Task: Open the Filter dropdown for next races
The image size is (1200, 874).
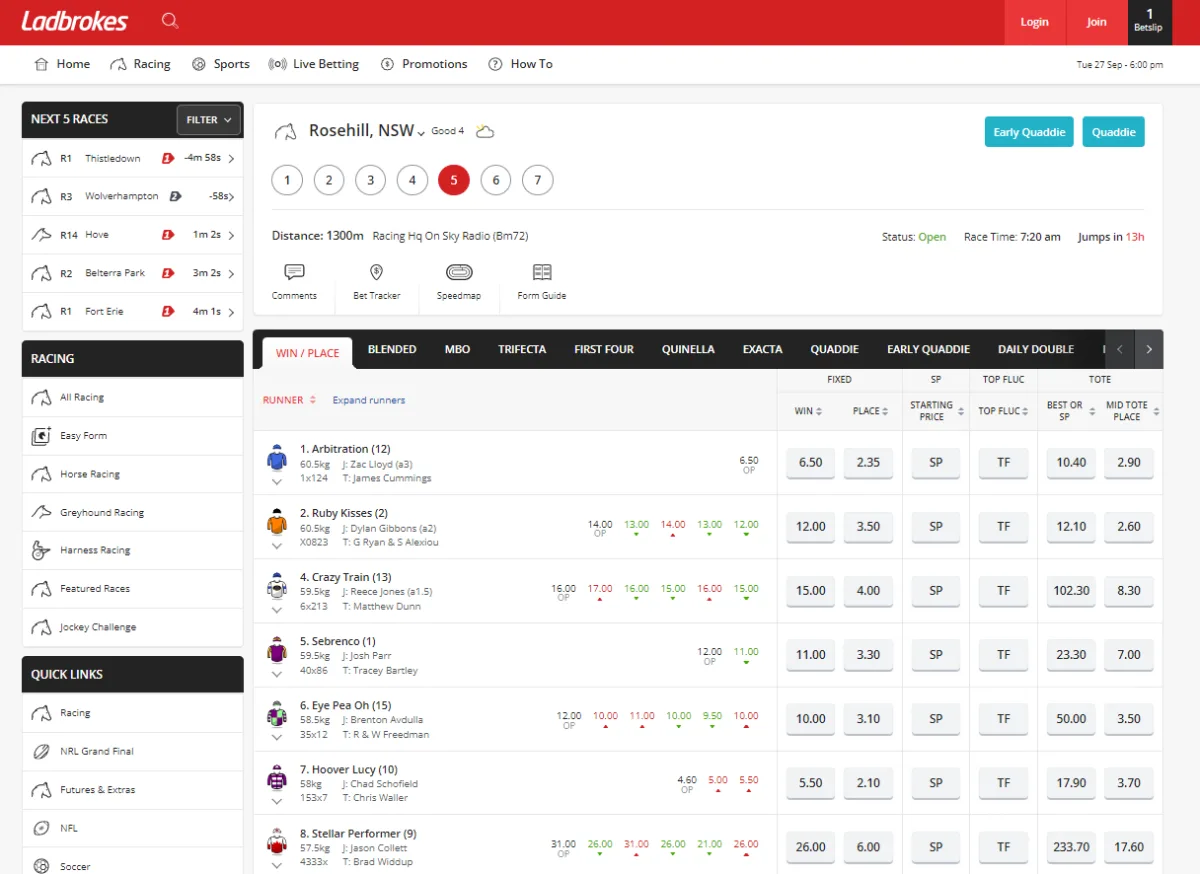Action: coord(209,119)
